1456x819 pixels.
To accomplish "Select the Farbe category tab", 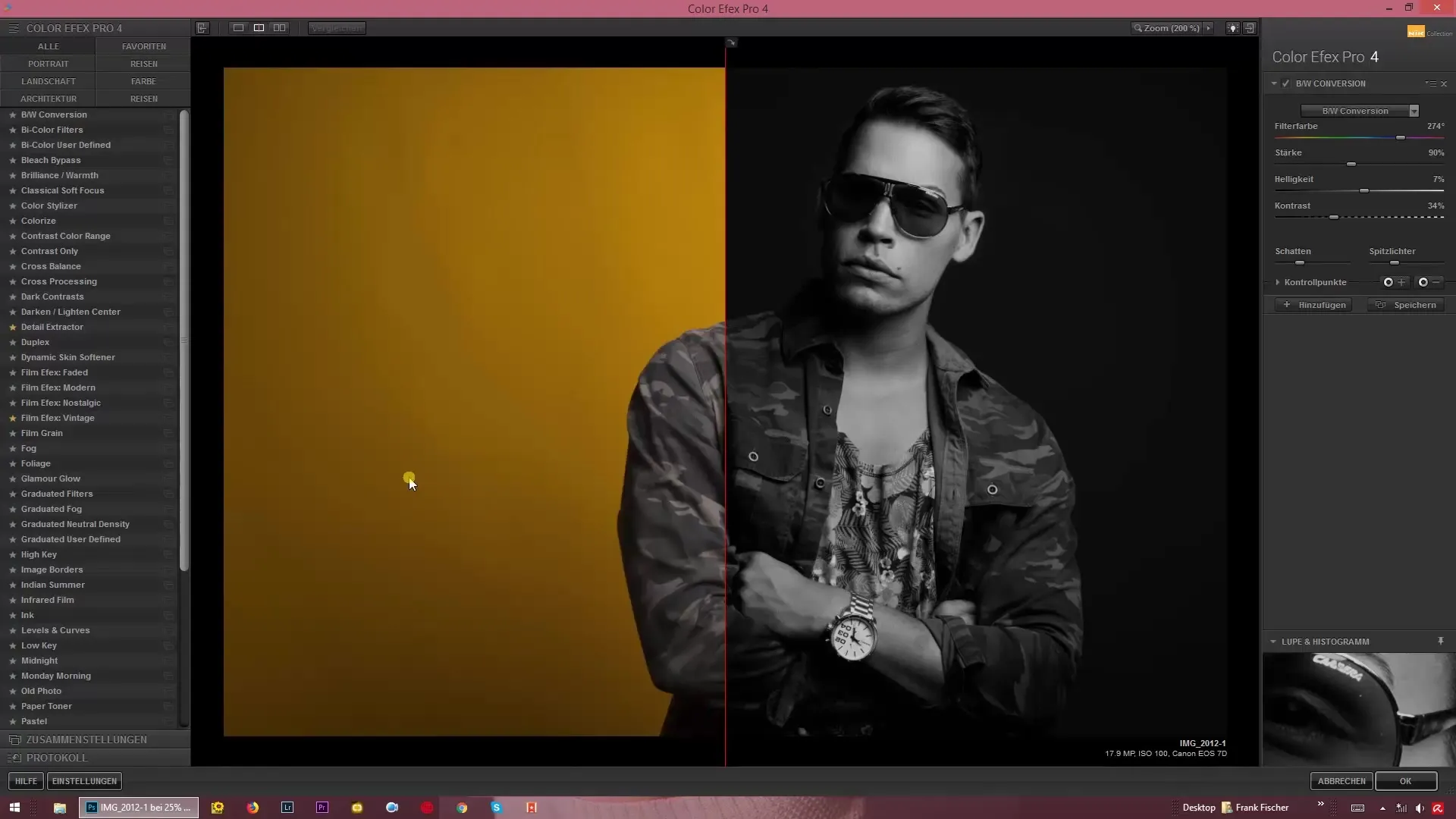I will [x=143, y=81].
